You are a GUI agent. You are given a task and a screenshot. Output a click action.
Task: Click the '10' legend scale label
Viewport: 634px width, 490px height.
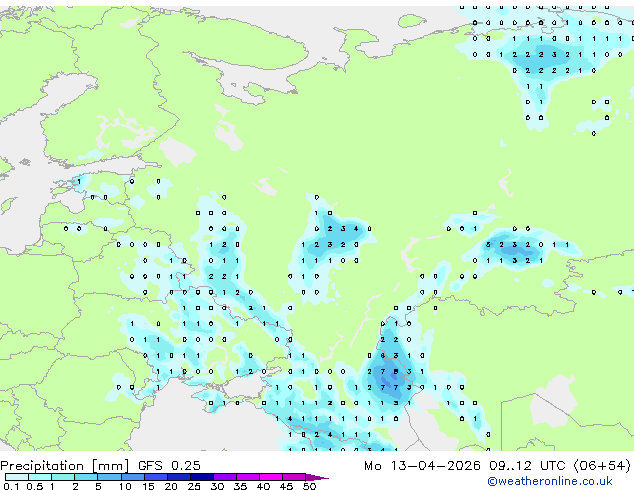pyautogui.click(x=125, y=486)
